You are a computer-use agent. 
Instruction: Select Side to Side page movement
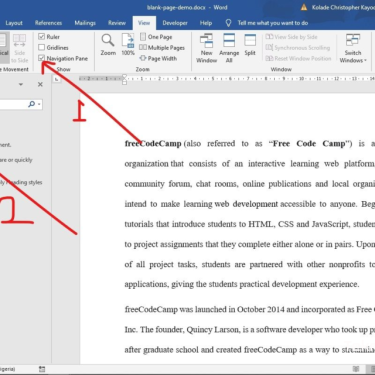tap(19, 48)
